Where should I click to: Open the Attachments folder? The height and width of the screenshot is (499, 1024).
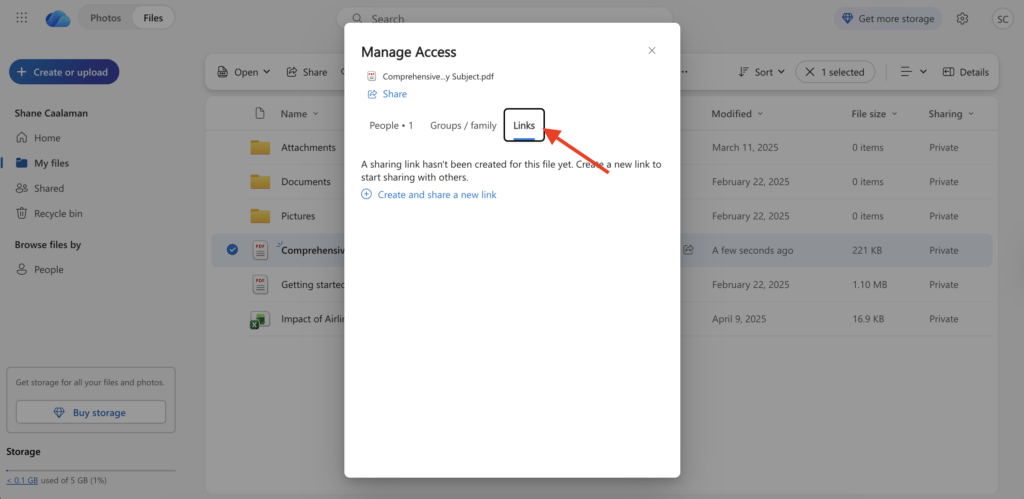308,148
